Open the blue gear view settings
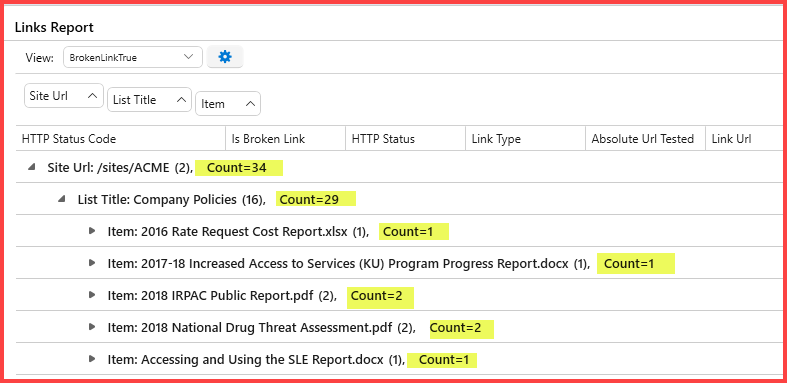The image size is (787, 383). point(225,57)
